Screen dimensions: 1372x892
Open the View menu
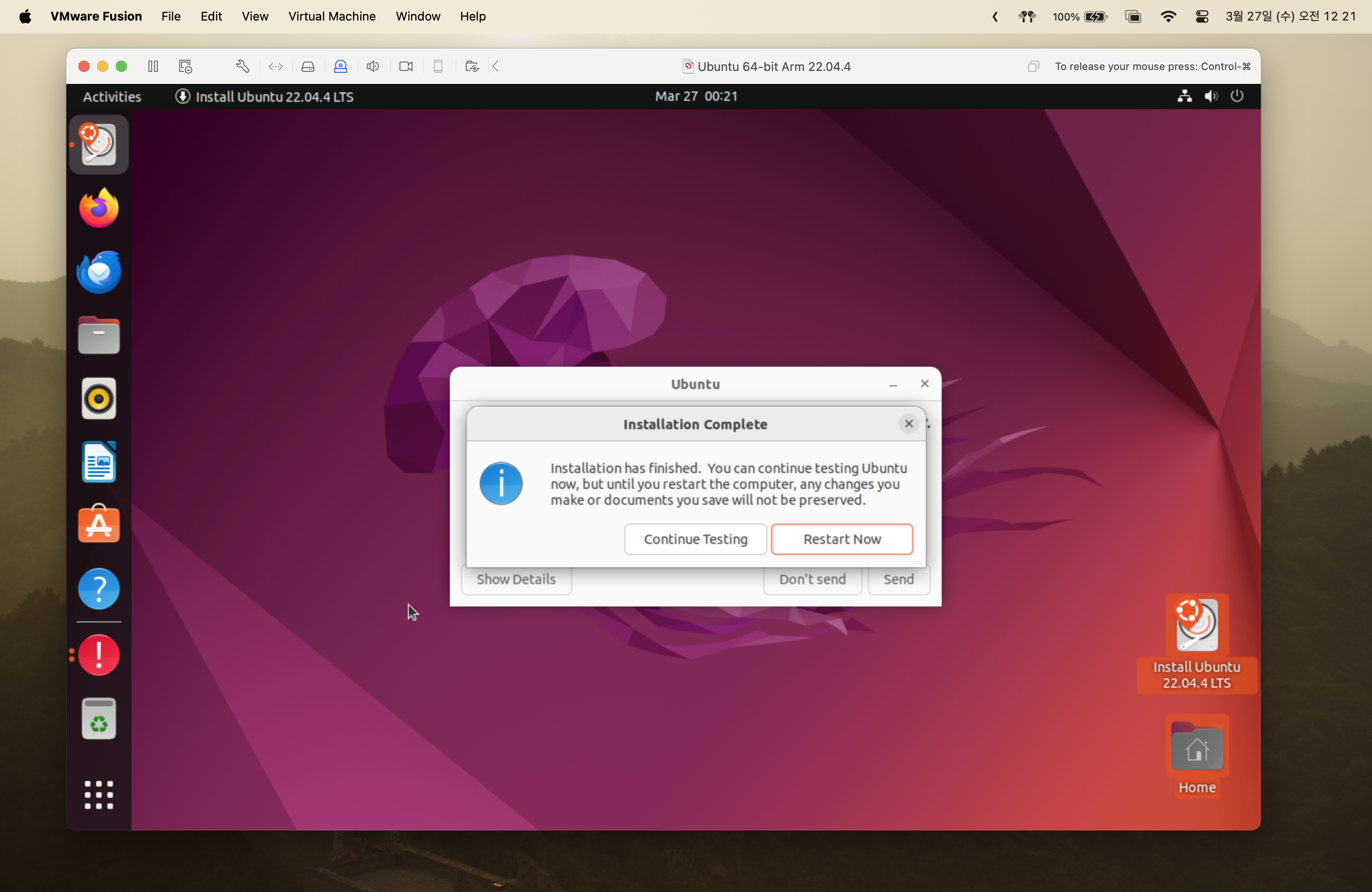click(255, 16)
